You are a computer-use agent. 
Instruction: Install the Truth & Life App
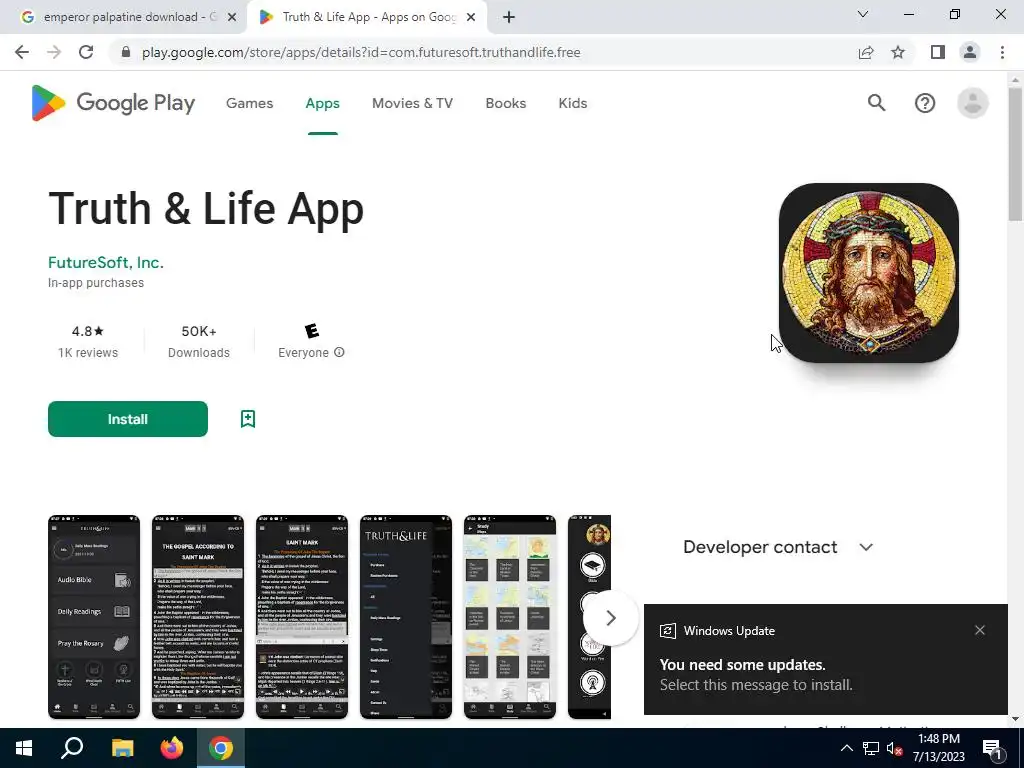128,419
